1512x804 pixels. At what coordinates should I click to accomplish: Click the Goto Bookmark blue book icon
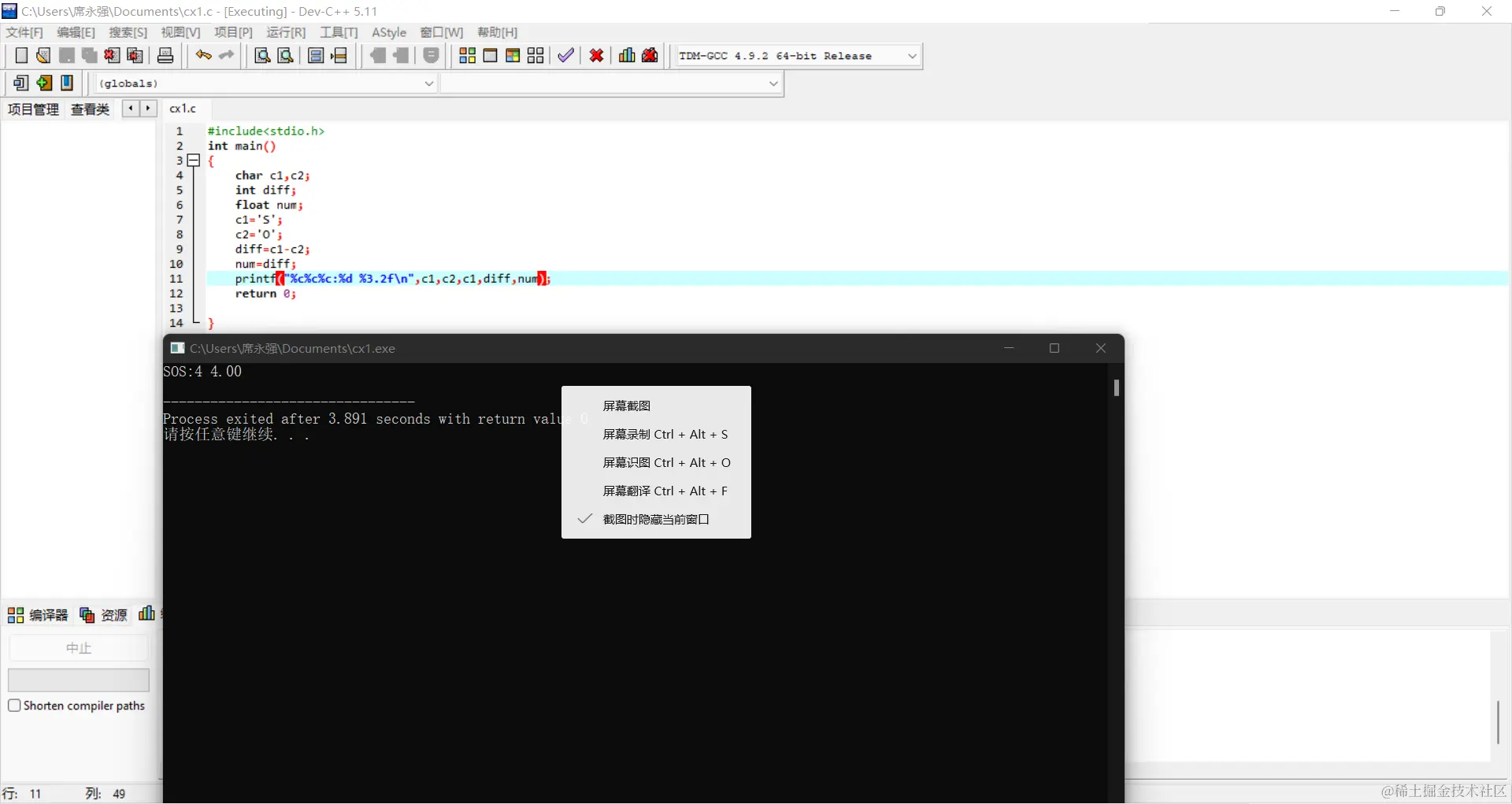coord(67,83)
